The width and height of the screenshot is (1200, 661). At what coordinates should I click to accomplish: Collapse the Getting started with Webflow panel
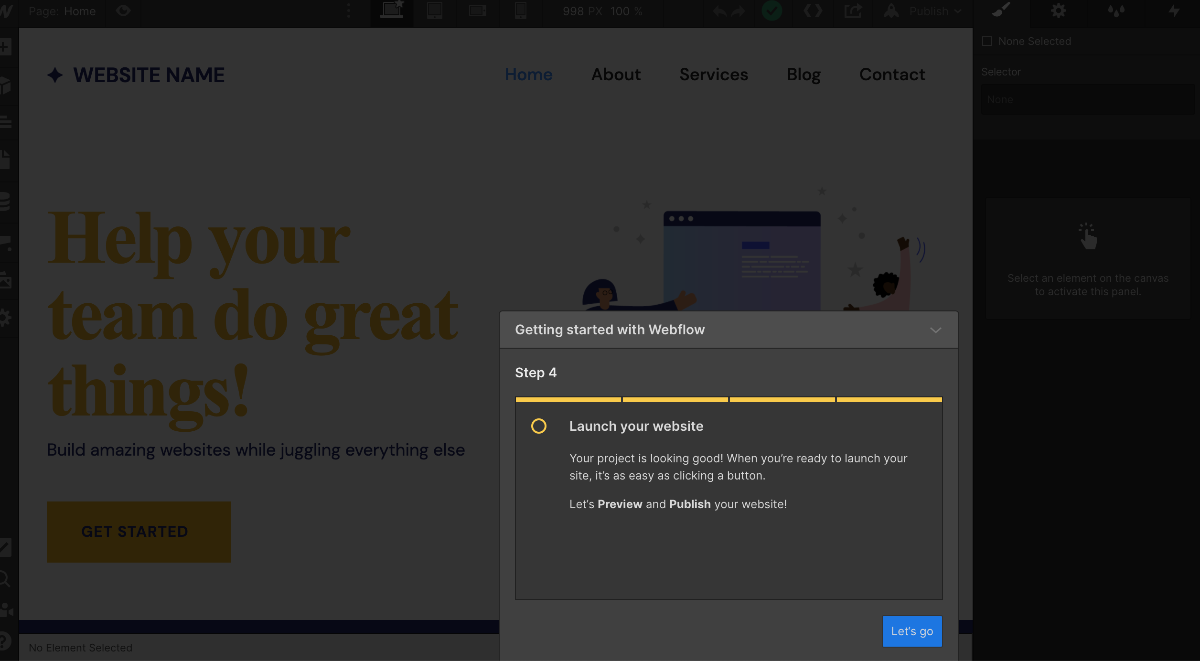click(x=935, y=330)
